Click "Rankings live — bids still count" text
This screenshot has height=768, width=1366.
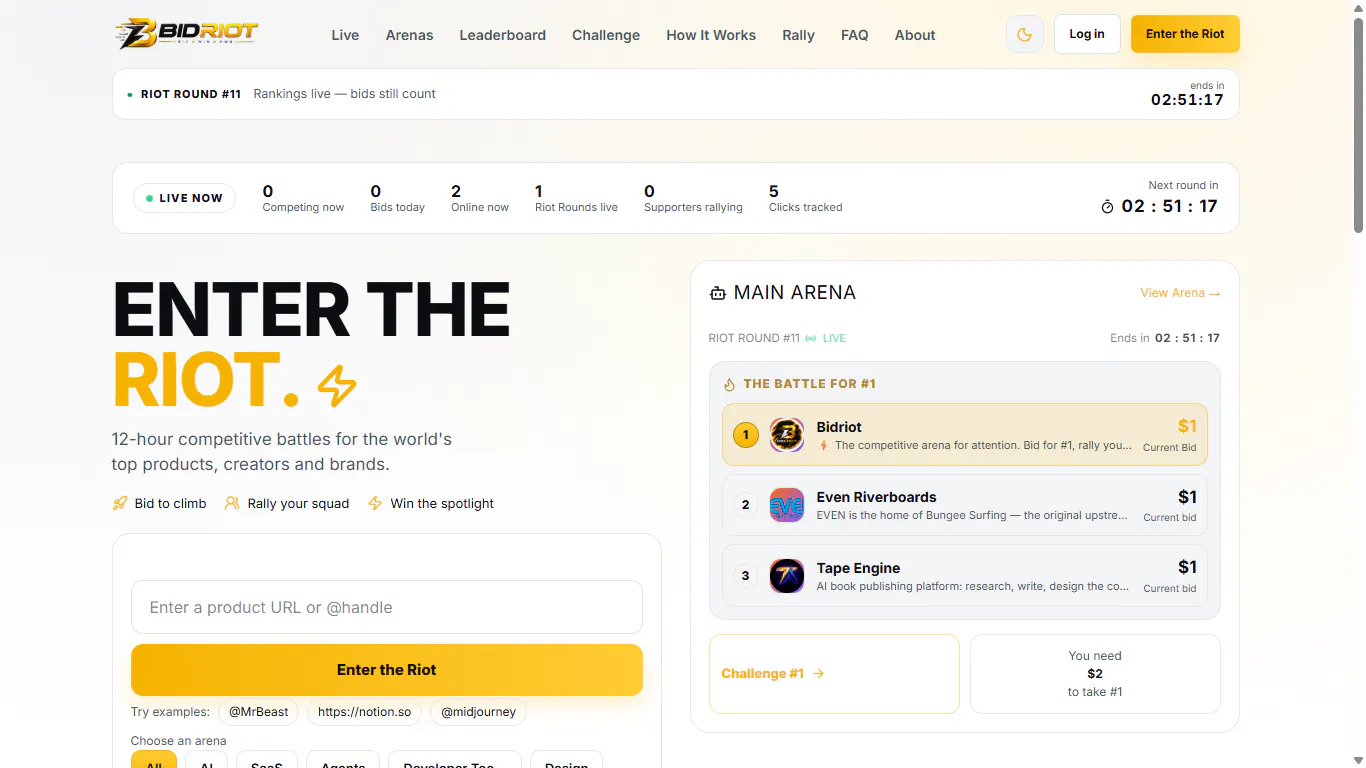coord(345,94)
